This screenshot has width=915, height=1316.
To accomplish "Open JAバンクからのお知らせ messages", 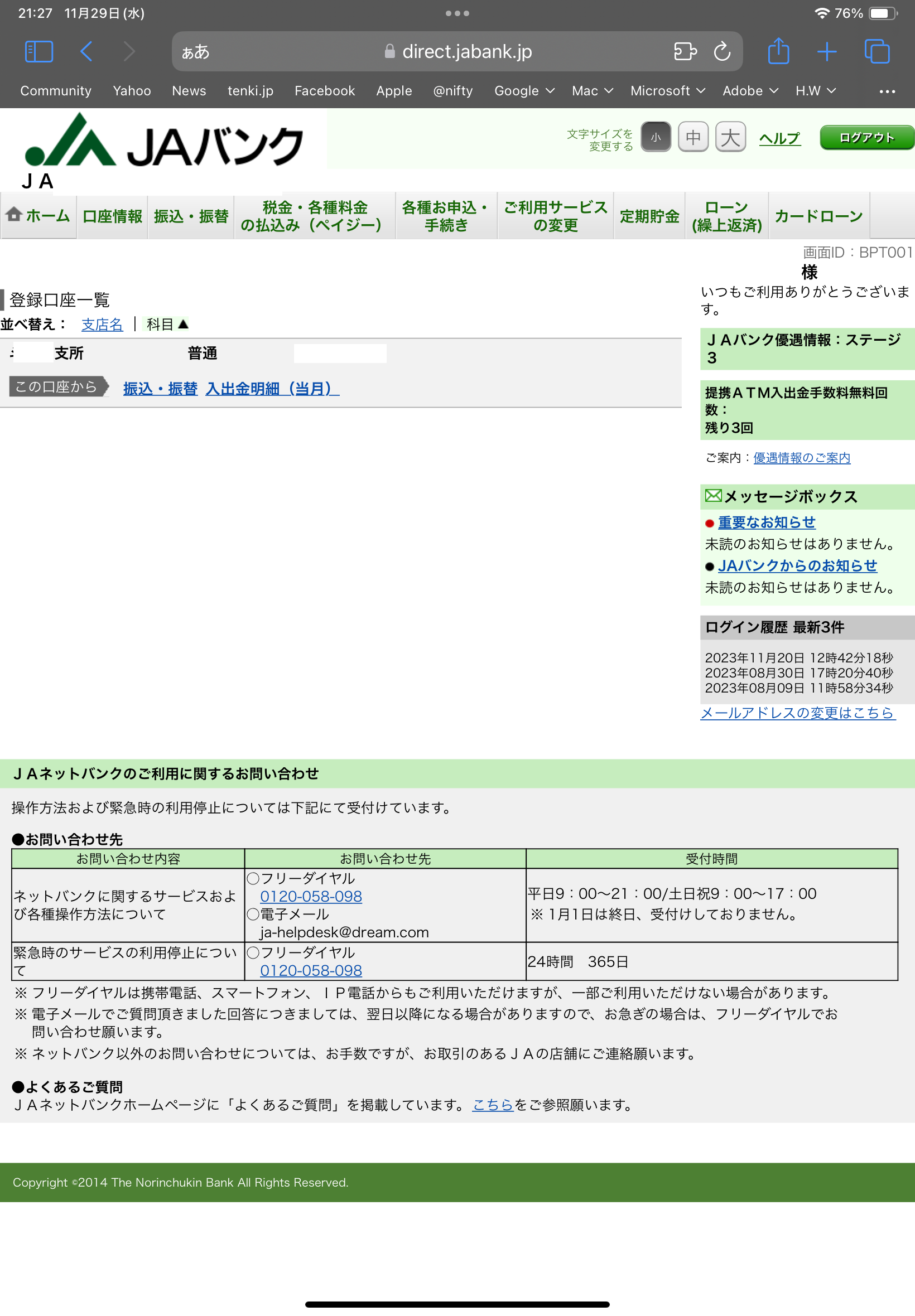I will click(x=797, y=565).
